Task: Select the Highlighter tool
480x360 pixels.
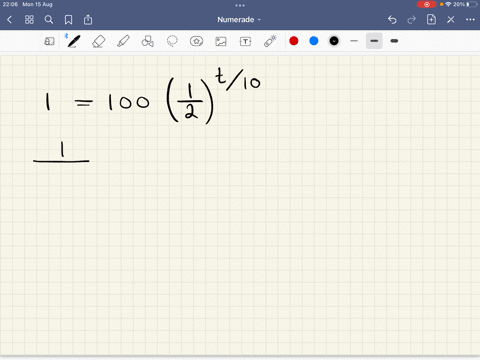Action: point(123,41)
